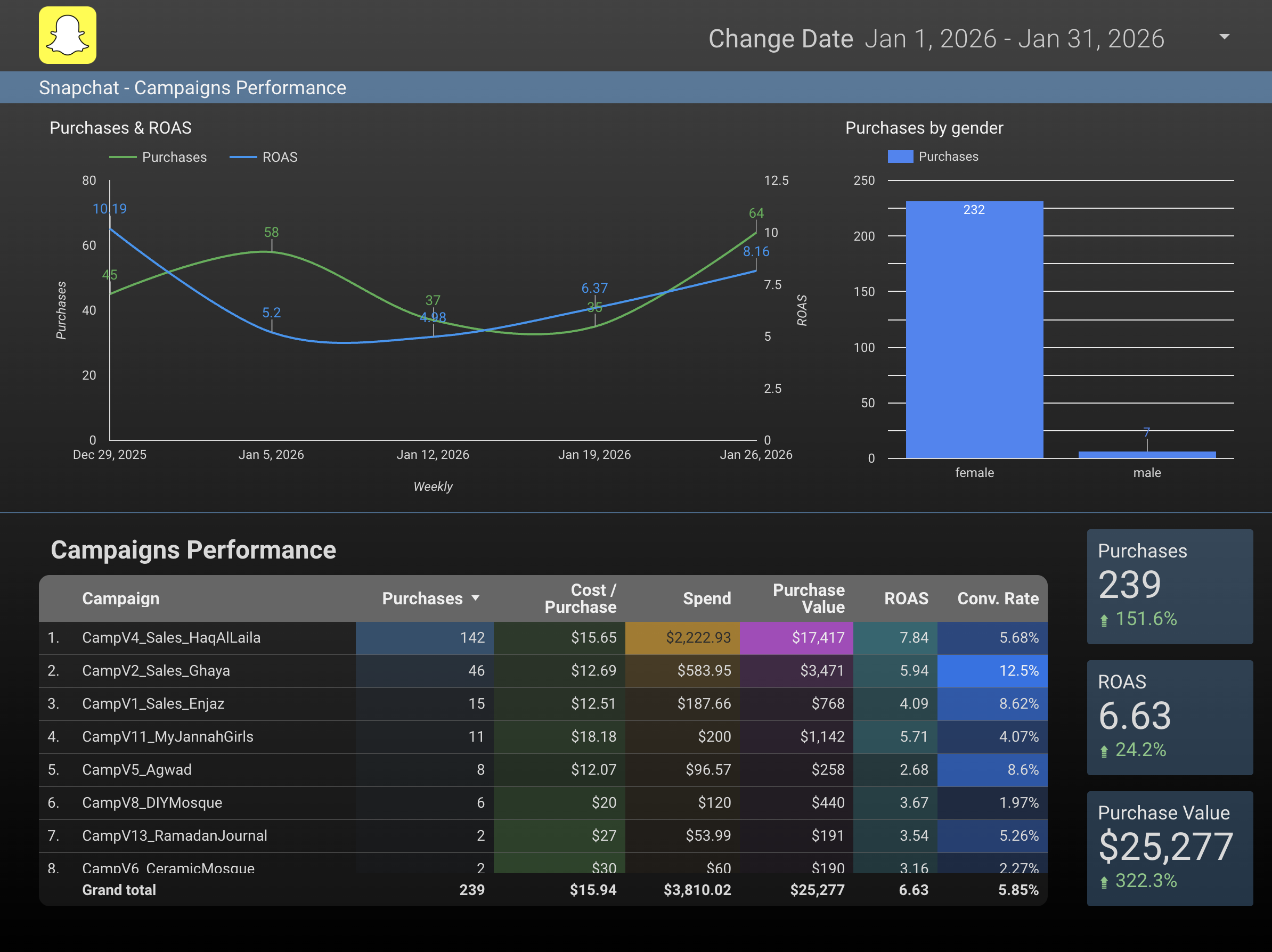Sort table by Conv. Rate header

(997, 598)
